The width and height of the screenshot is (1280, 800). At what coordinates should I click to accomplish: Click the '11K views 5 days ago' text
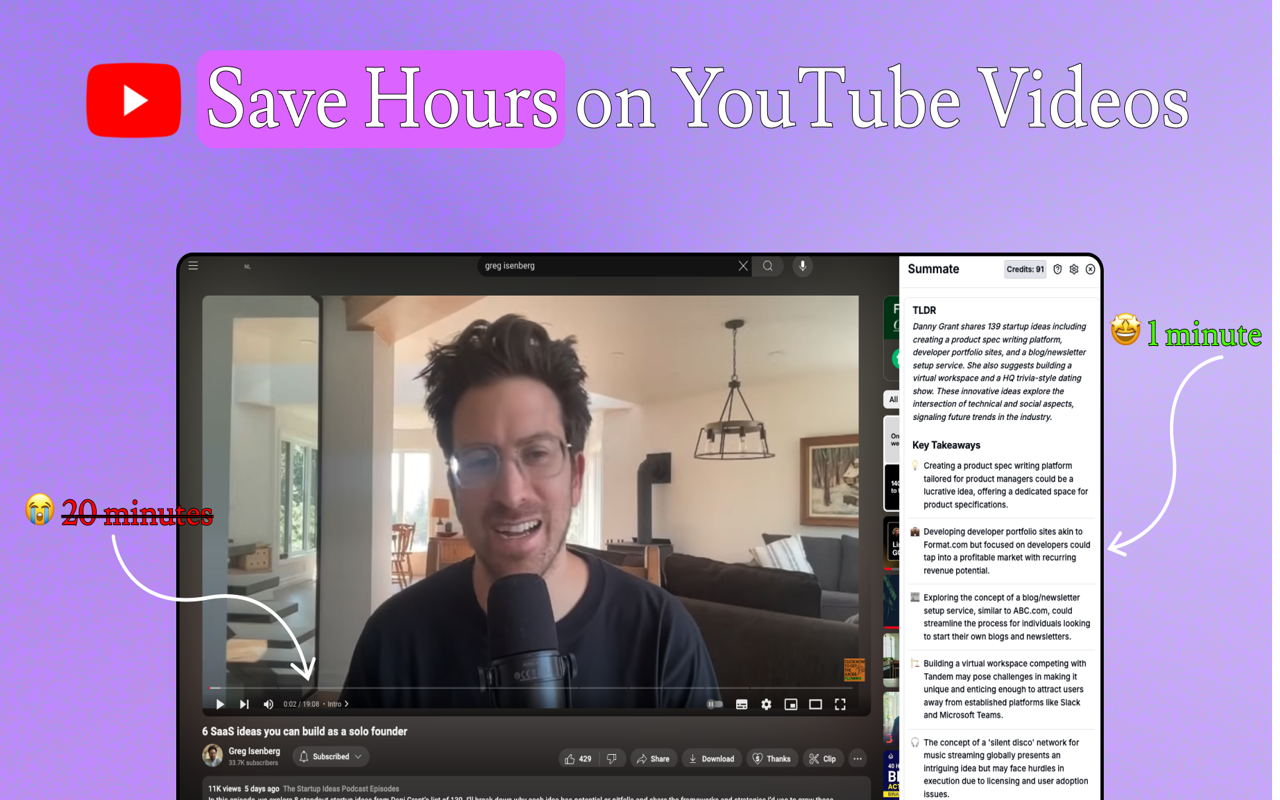(243, 789)
